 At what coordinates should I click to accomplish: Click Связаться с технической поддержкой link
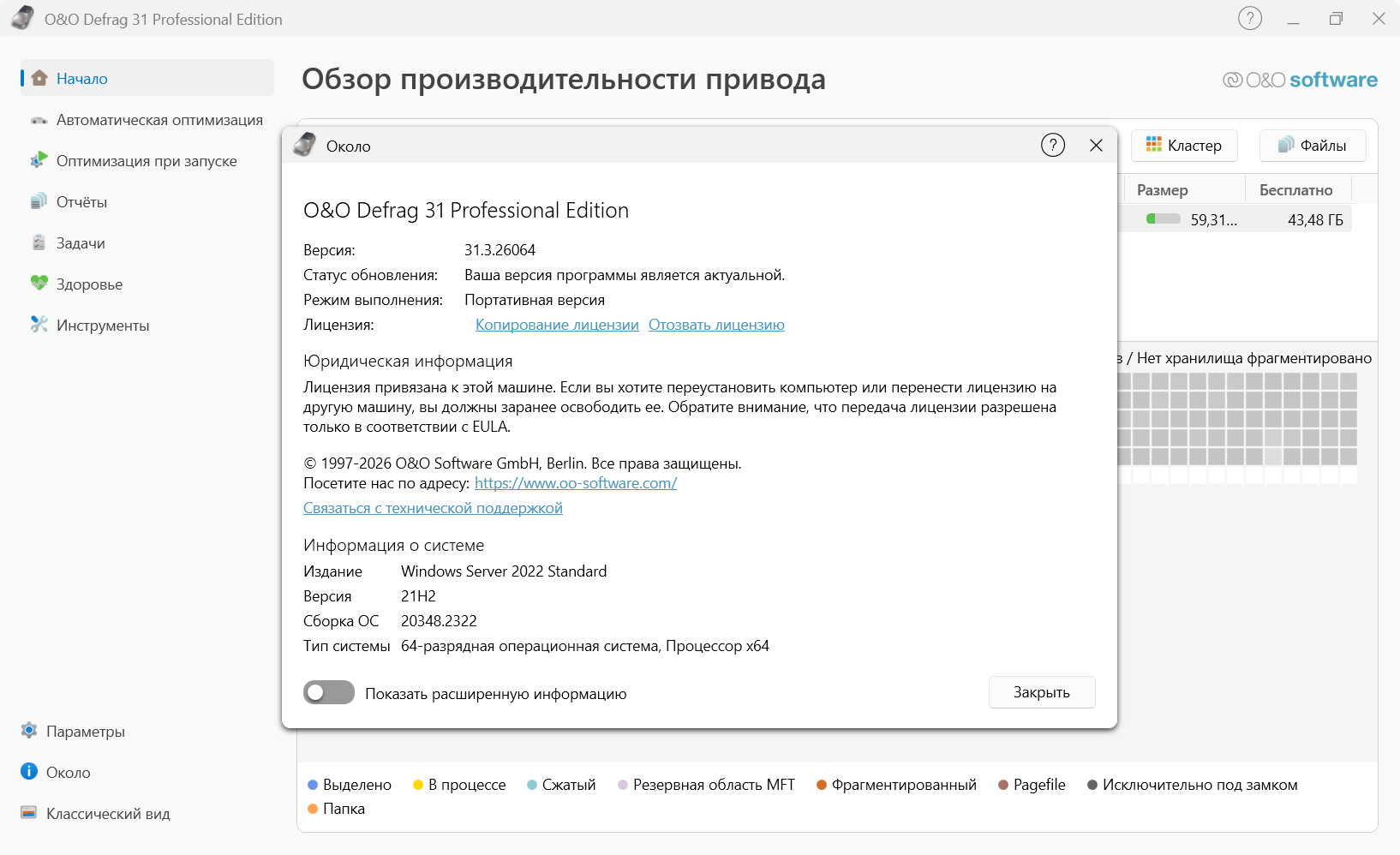coord(433,508)
